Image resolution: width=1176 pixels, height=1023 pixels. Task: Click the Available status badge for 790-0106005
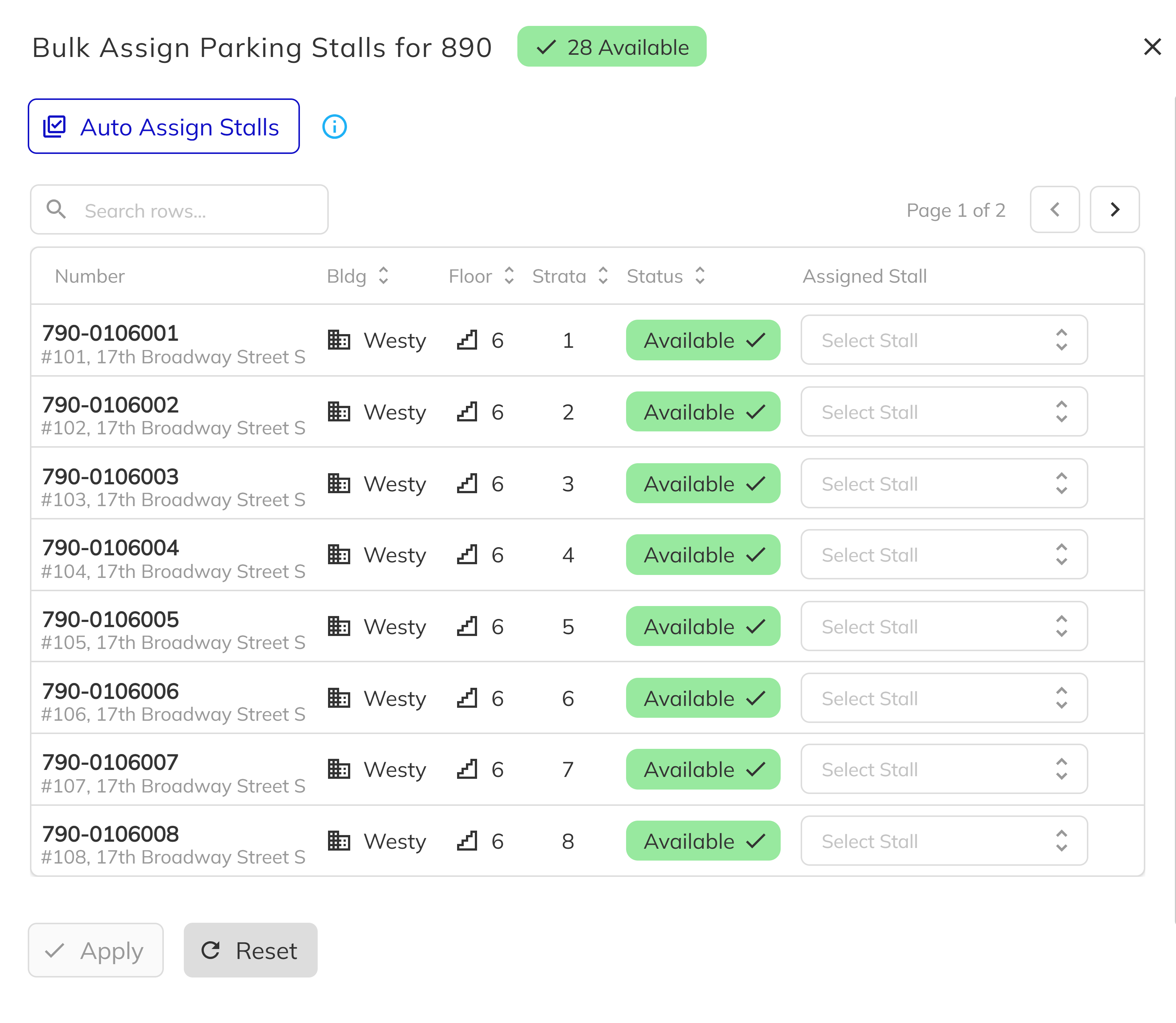pyautogui.click(x=702, y=626)
